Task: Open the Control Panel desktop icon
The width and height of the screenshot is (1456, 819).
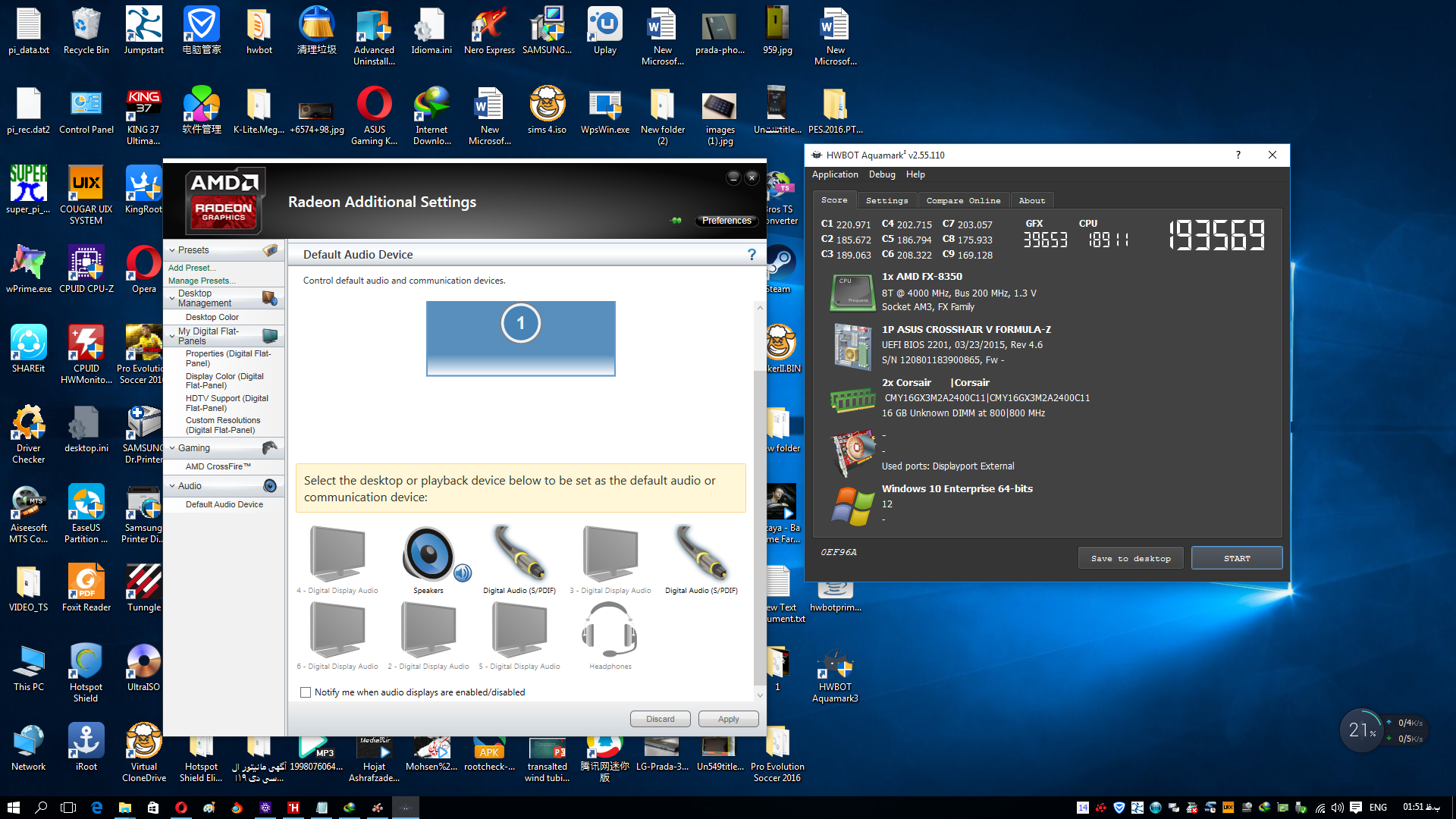Action: [86, 111]
